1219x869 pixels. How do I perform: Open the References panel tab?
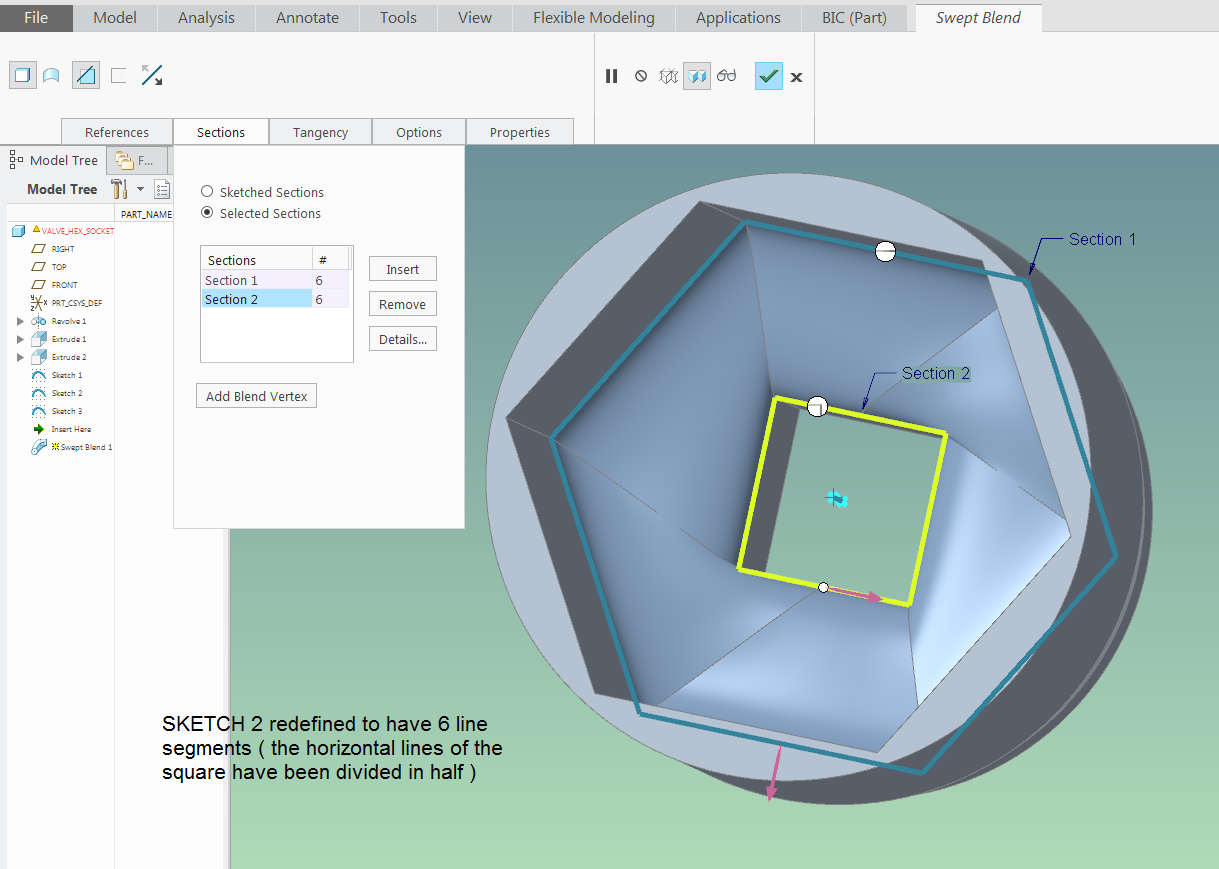pyautogui.click(x=117, y=132)
